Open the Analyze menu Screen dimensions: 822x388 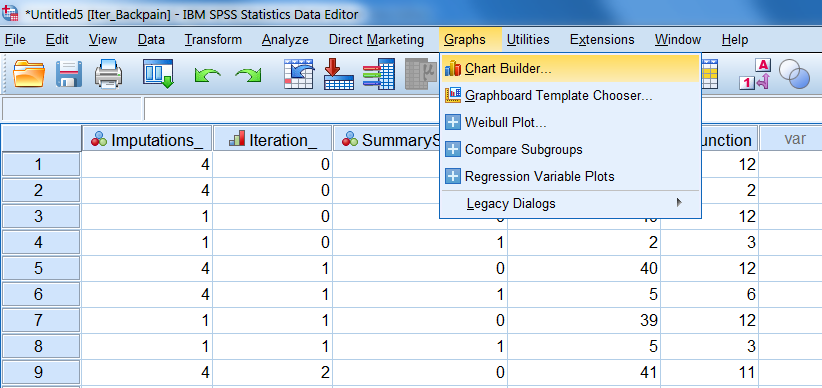tap(285, 40)
